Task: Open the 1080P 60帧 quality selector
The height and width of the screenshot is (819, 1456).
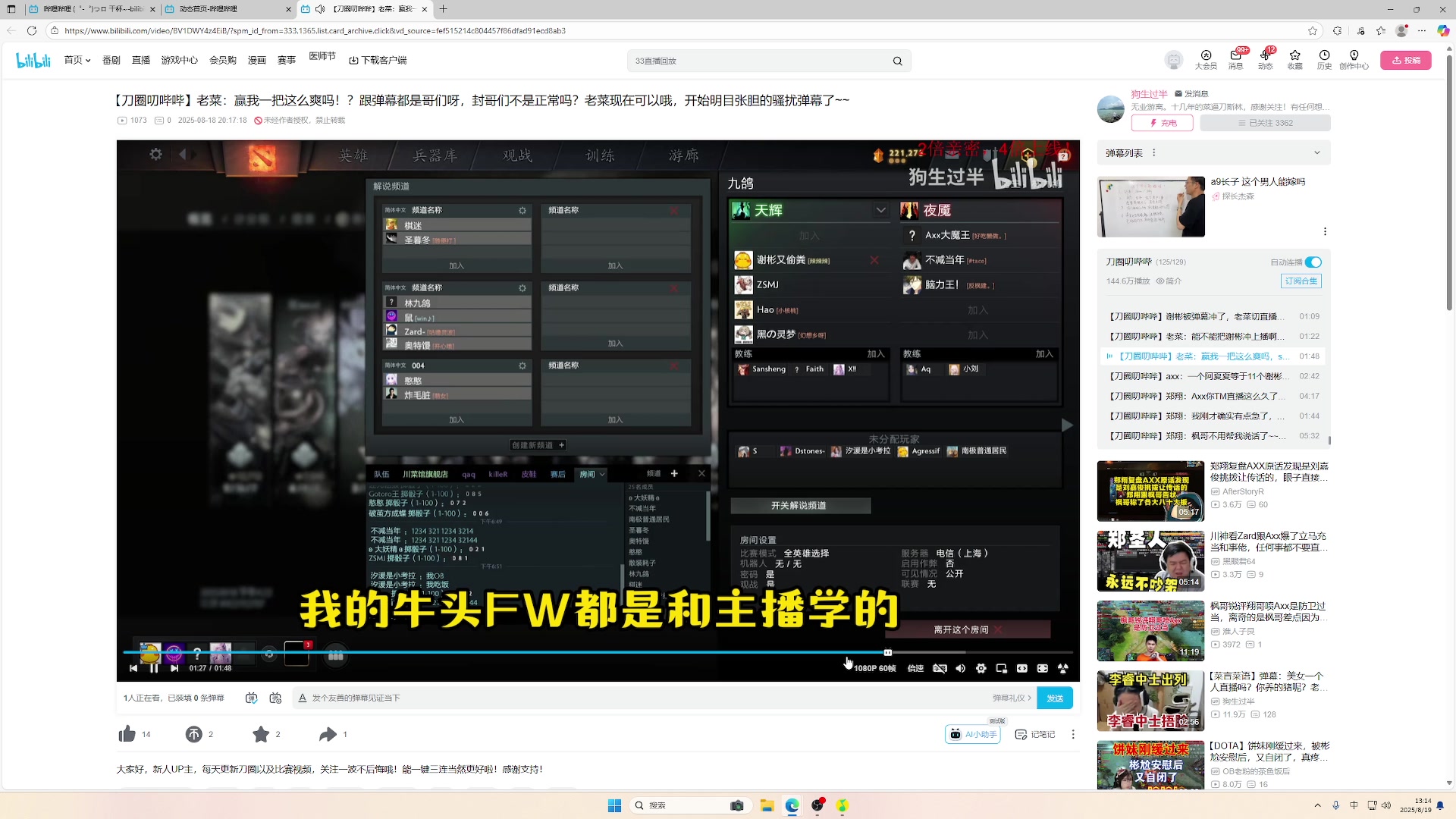Action: tap(874, 668)
